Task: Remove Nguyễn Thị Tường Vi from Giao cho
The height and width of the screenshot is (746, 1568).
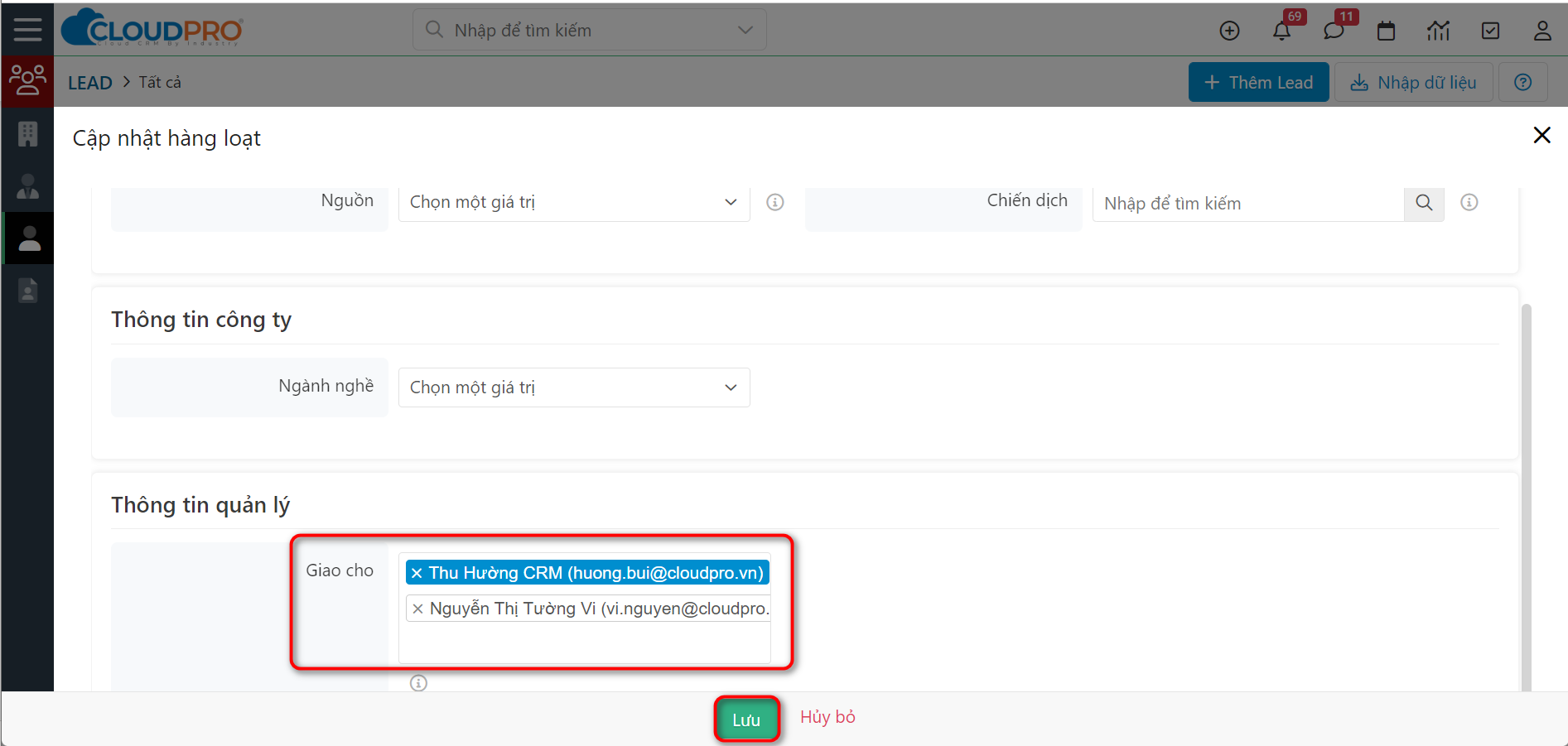Action: click(417, 609)
